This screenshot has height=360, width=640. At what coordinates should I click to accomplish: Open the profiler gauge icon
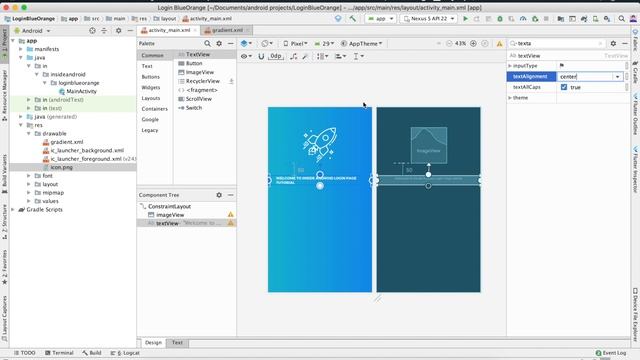point(523,19)
